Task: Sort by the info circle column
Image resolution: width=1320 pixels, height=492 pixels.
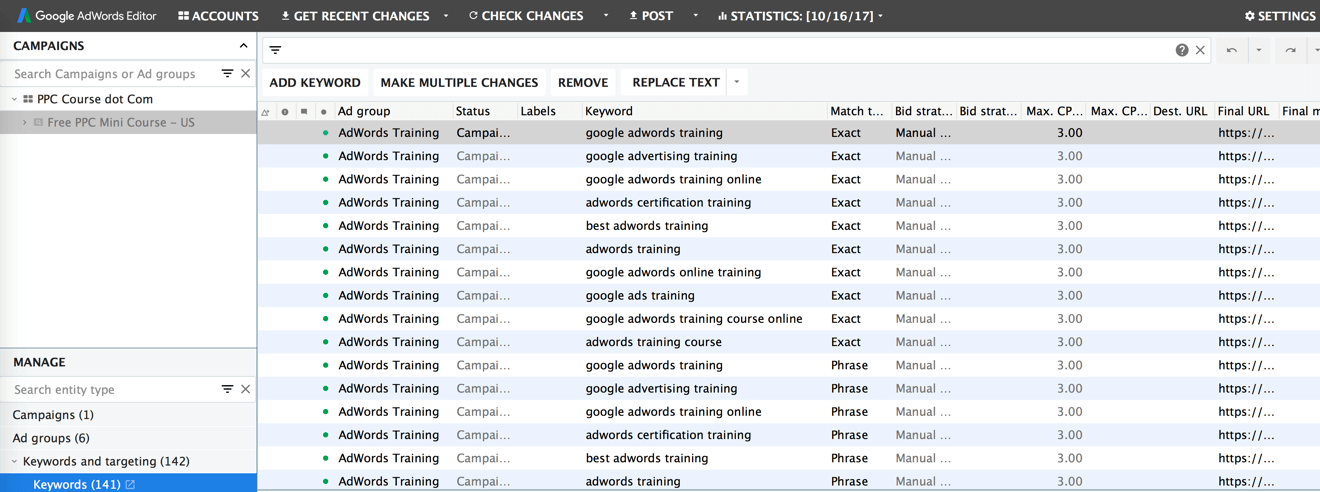Action: (285, 112)
